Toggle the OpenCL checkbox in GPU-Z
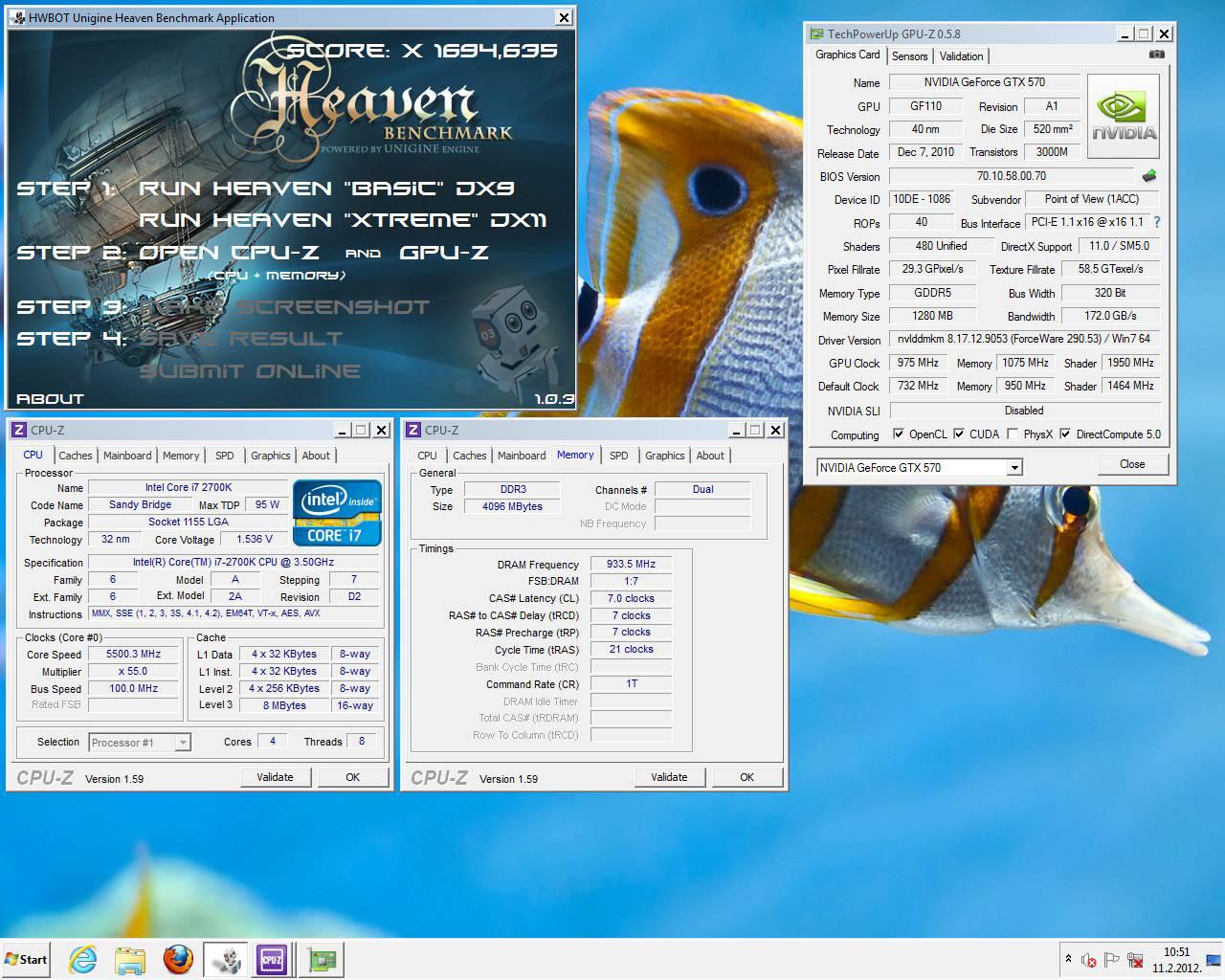 tap(898, 434)
